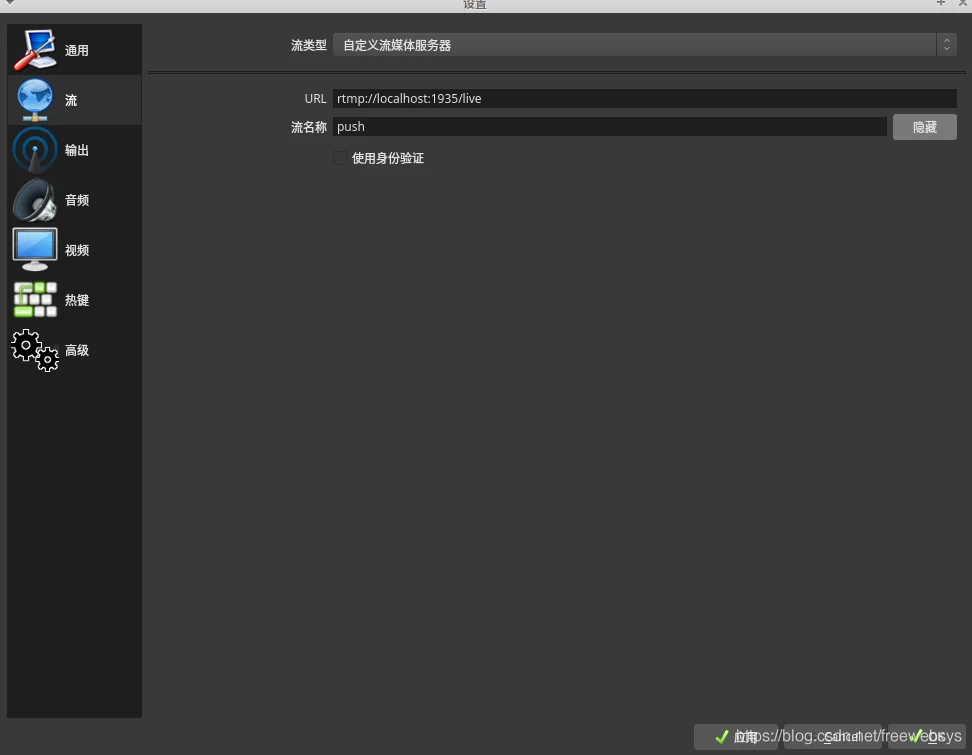
Task: Expand the 流类型 stream type dropdown
Action: point(645,45)
